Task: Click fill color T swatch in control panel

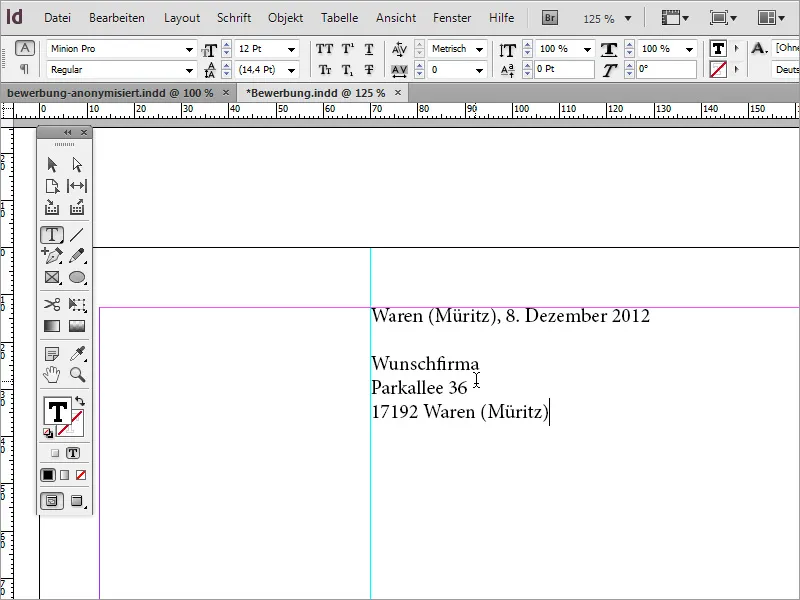Action: coord(718,48)
